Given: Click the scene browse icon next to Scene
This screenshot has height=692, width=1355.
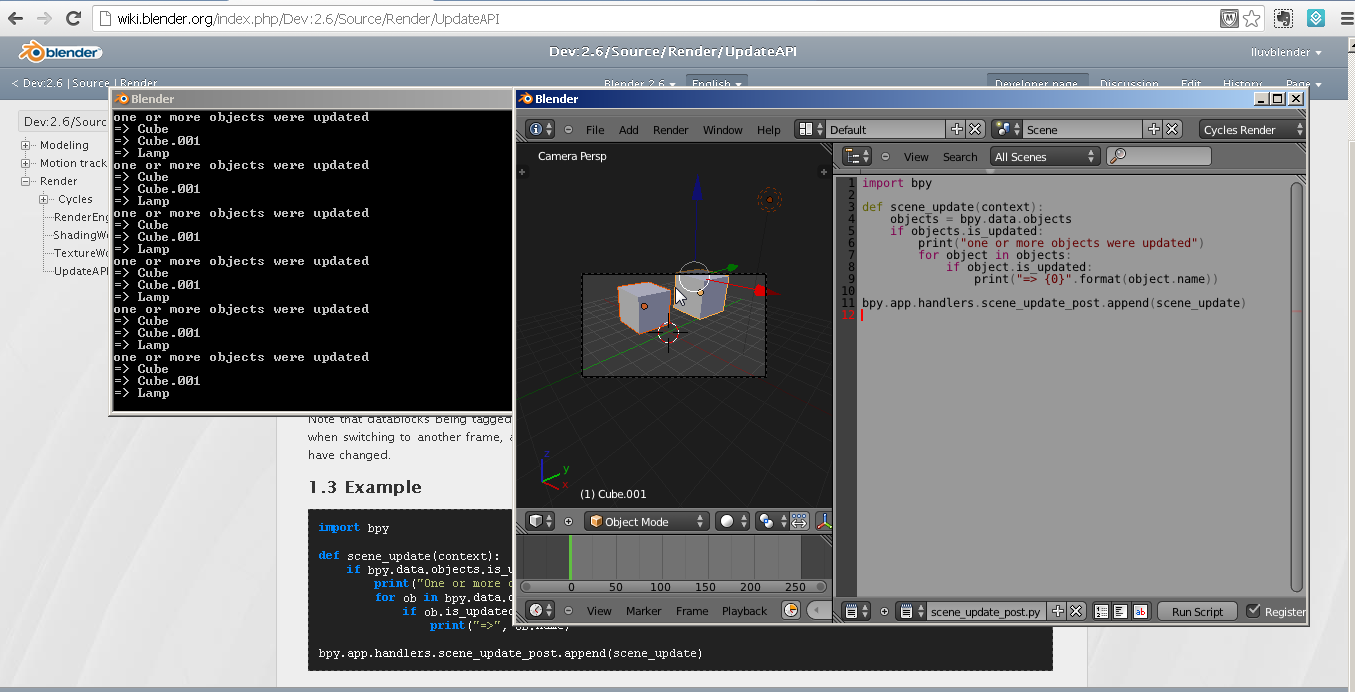Looking at the screenshot, I should (1006, 129).
